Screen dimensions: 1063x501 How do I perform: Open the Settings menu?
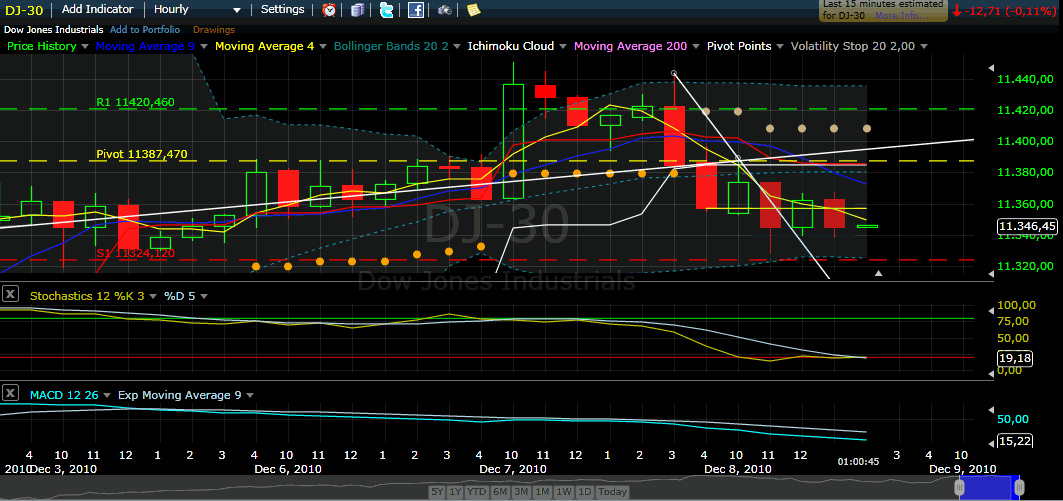(283, 9)
